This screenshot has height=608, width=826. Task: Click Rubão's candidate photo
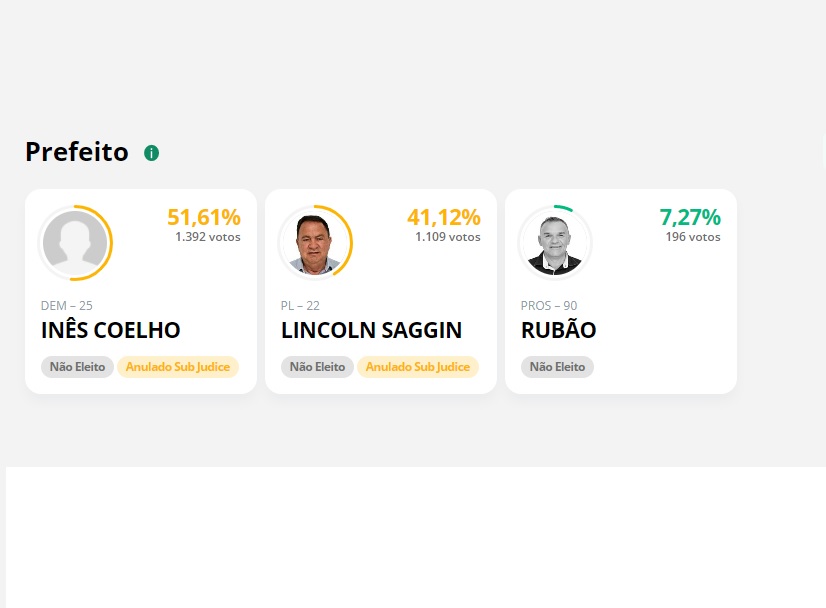point(555,243)
